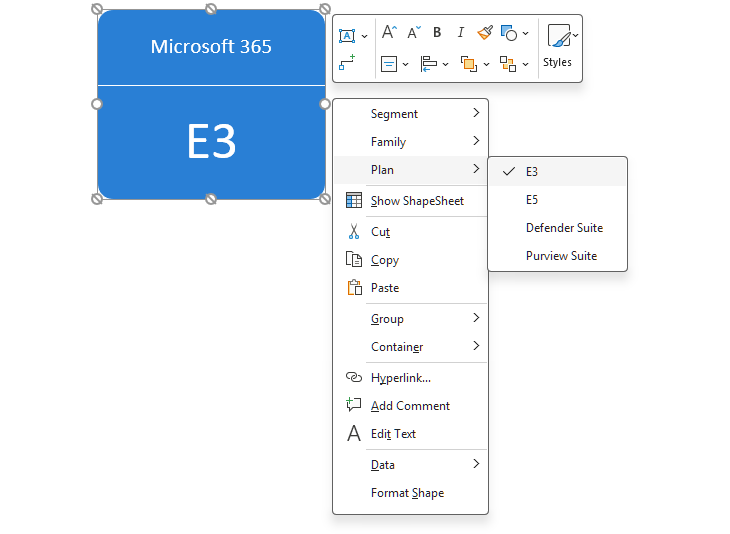Screen dimensions: 730x534
Task: Click the Group shapes toolbar icon
Action: pos(508,64)
